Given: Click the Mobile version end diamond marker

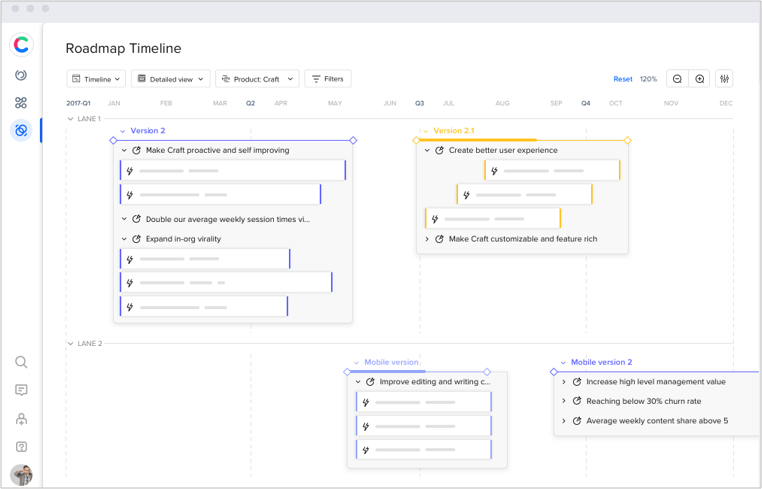Looking at the screenshot, I should (487, 372).
